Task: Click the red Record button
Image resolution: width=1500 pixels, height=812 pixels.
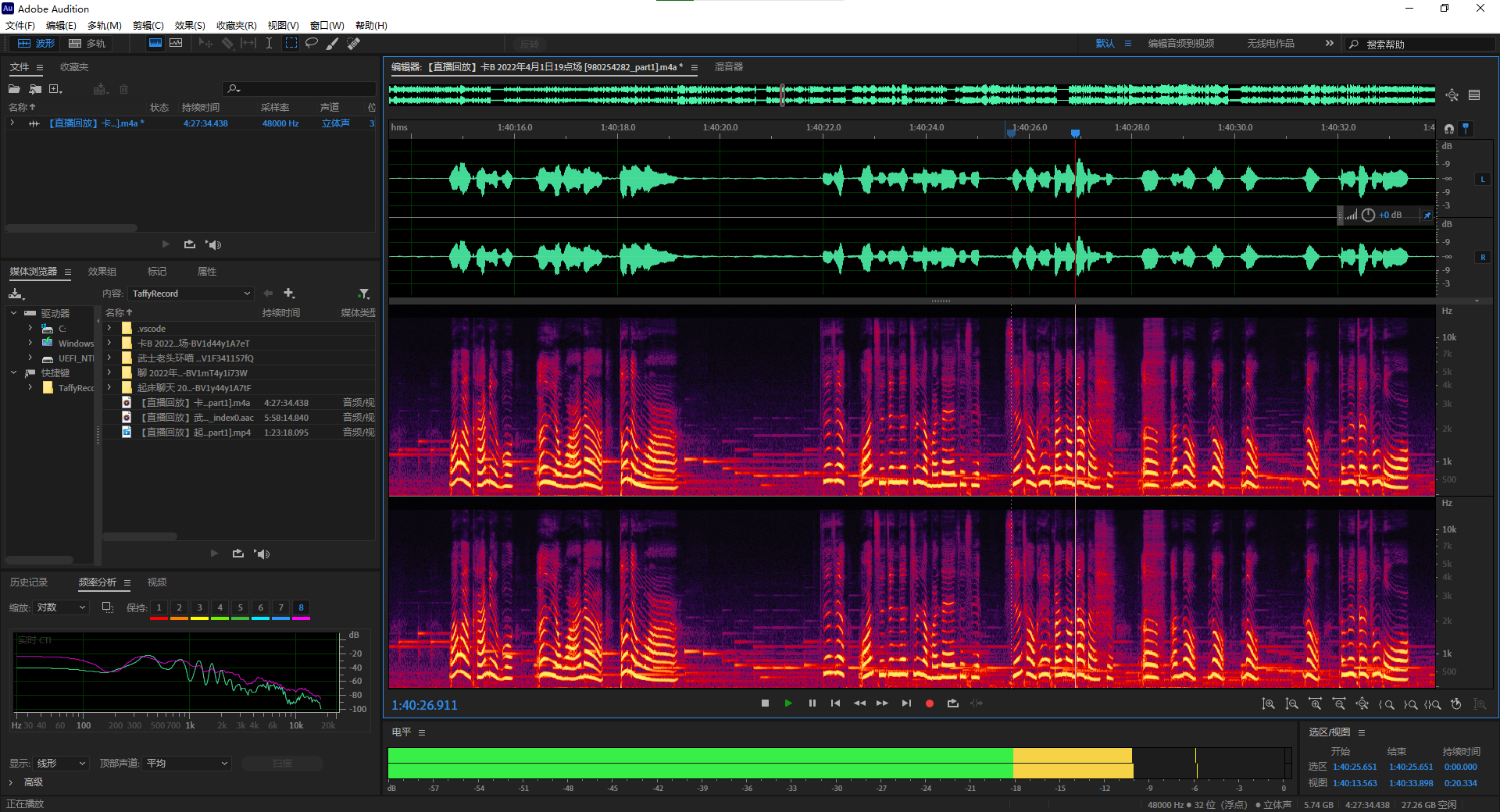Action: point(930,703)
